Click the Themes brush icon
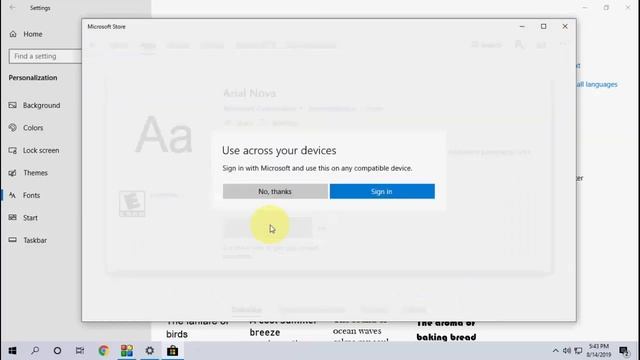The image size is (640, 360). pyautogui.click(x=13, y=173)
